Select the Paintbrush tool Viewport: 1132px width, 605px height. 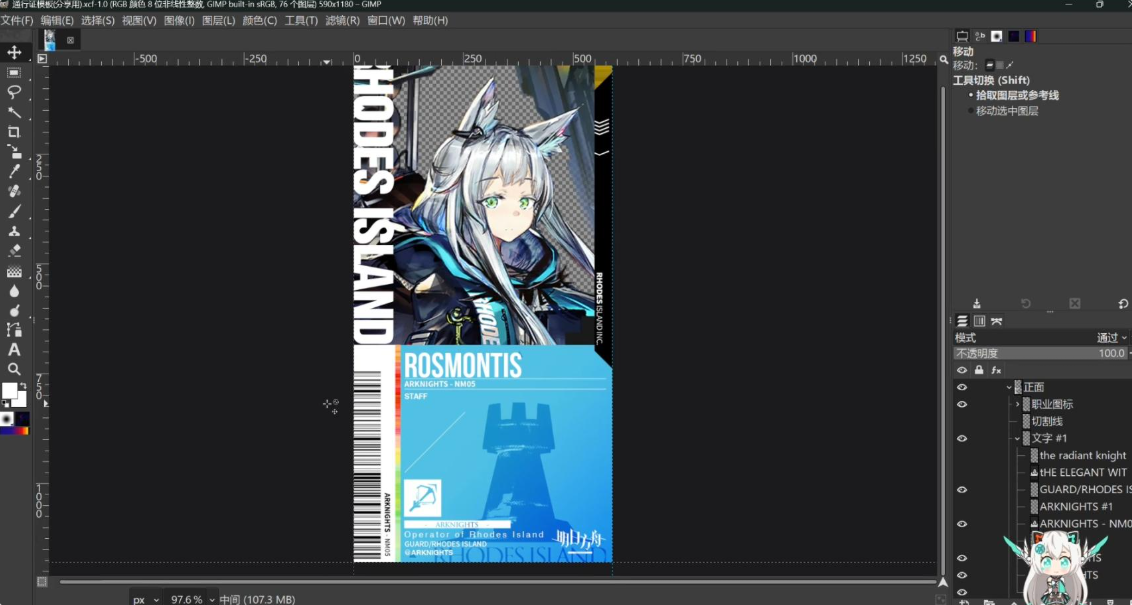coord(14,212)
